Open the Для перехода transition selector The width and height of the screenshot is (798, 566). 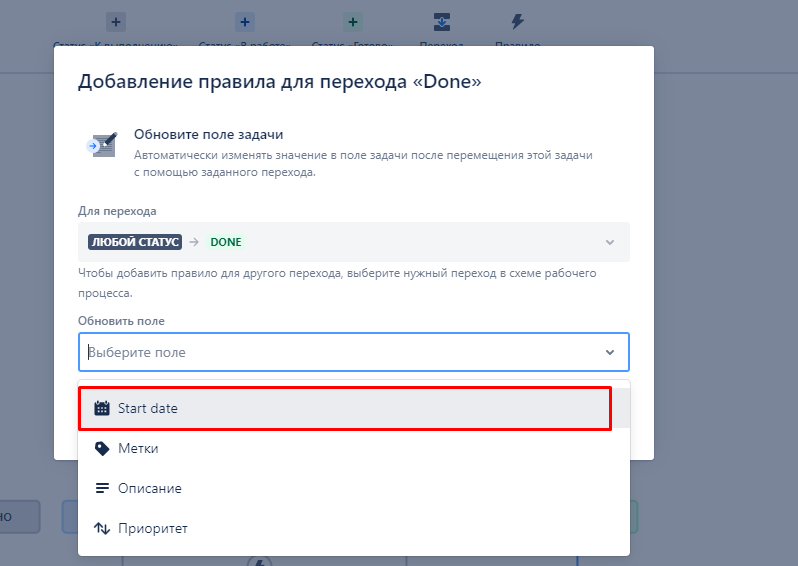coord(354,242)
